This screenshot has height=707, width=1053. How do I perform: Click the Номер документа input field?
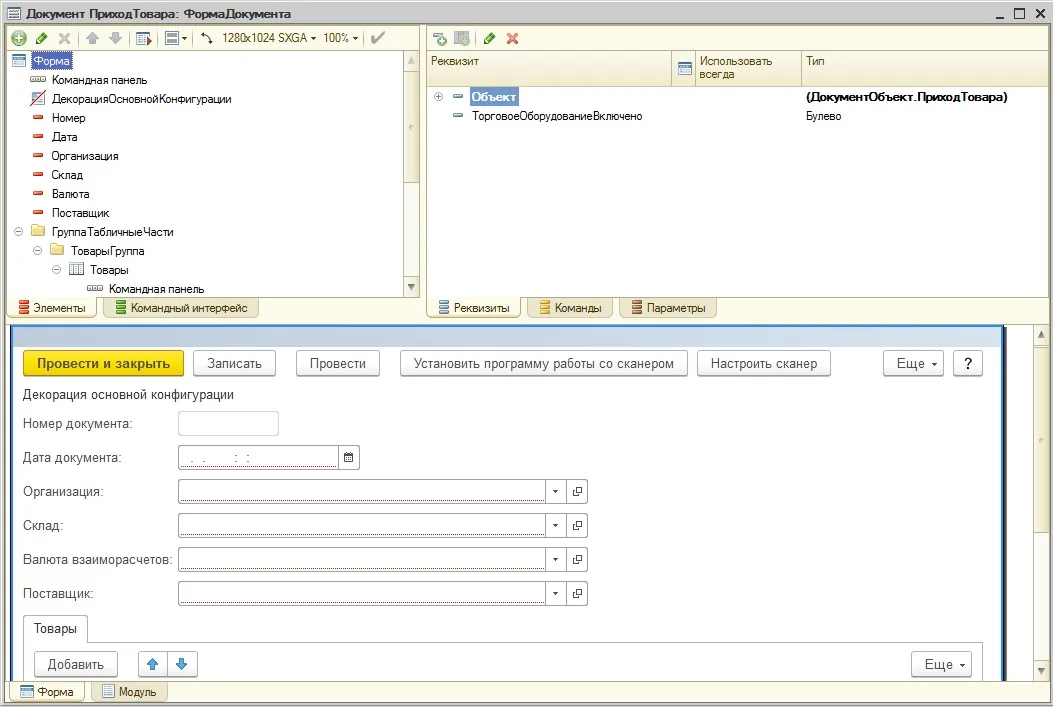point(228,424)
